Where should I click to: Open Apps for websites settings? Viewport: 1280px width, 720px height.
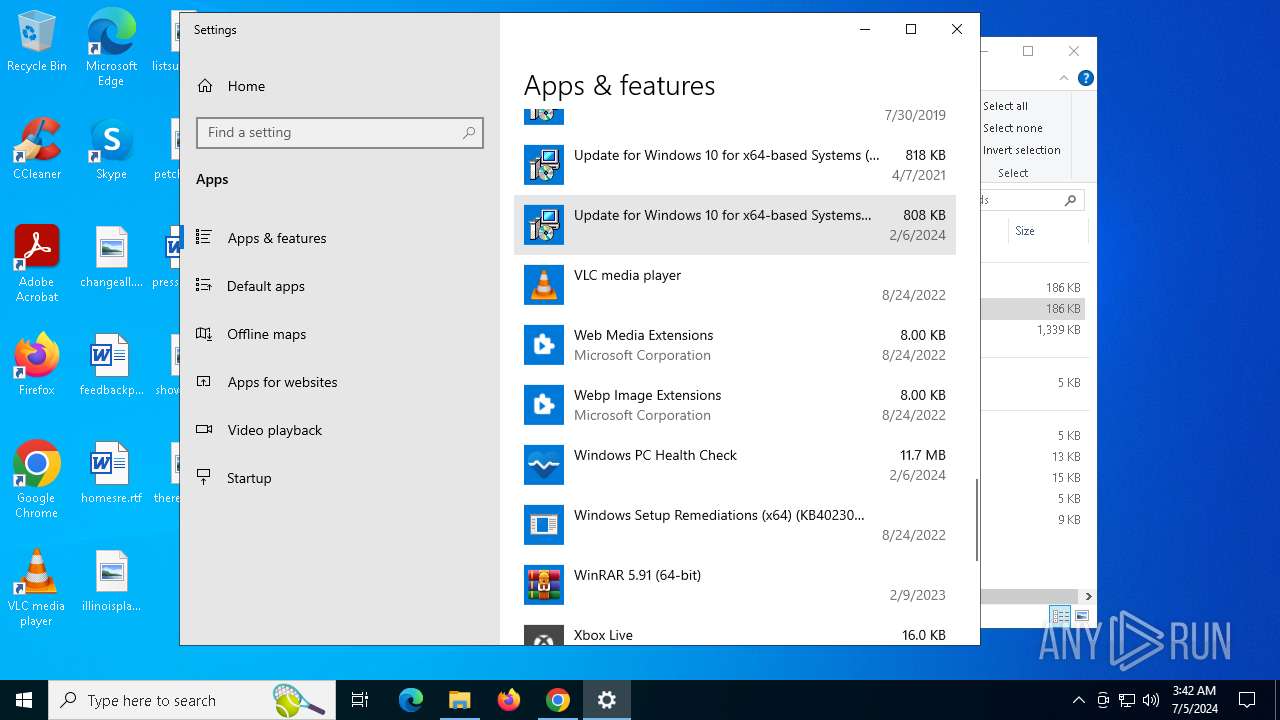[340, 382]
